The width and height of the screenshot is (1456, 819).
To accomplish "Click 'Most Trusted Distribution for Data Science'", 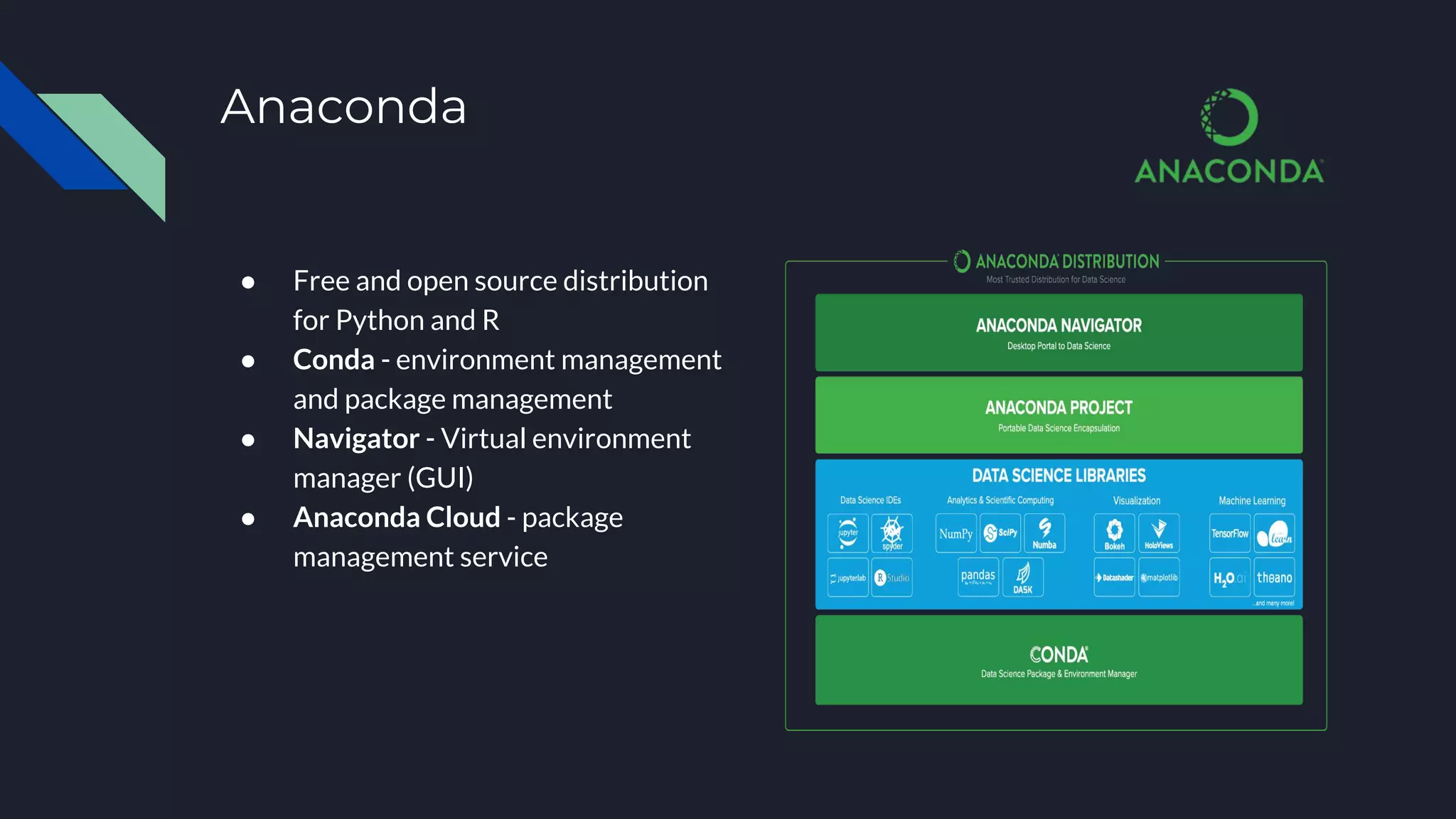I will pos(1056,279).
